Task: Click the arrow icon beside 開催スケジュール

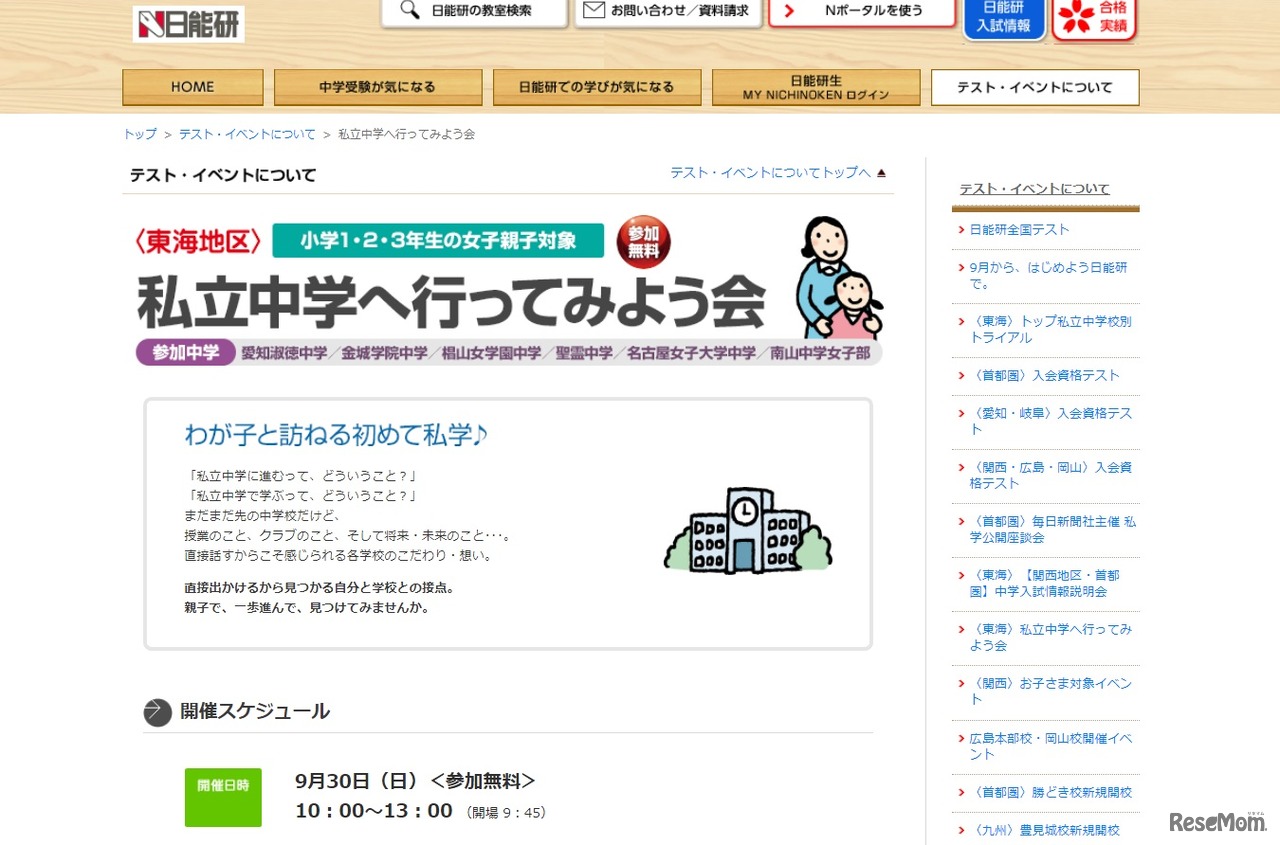Action: tap(157, 712)
